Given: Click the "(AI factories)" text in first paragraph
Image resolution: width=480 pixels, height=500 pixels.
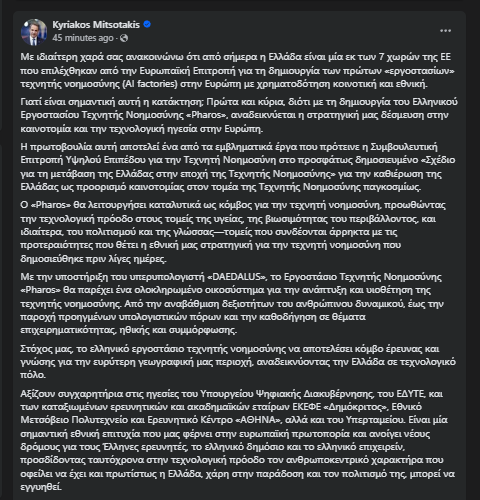Looking at the screenshot, I should 150,84.
